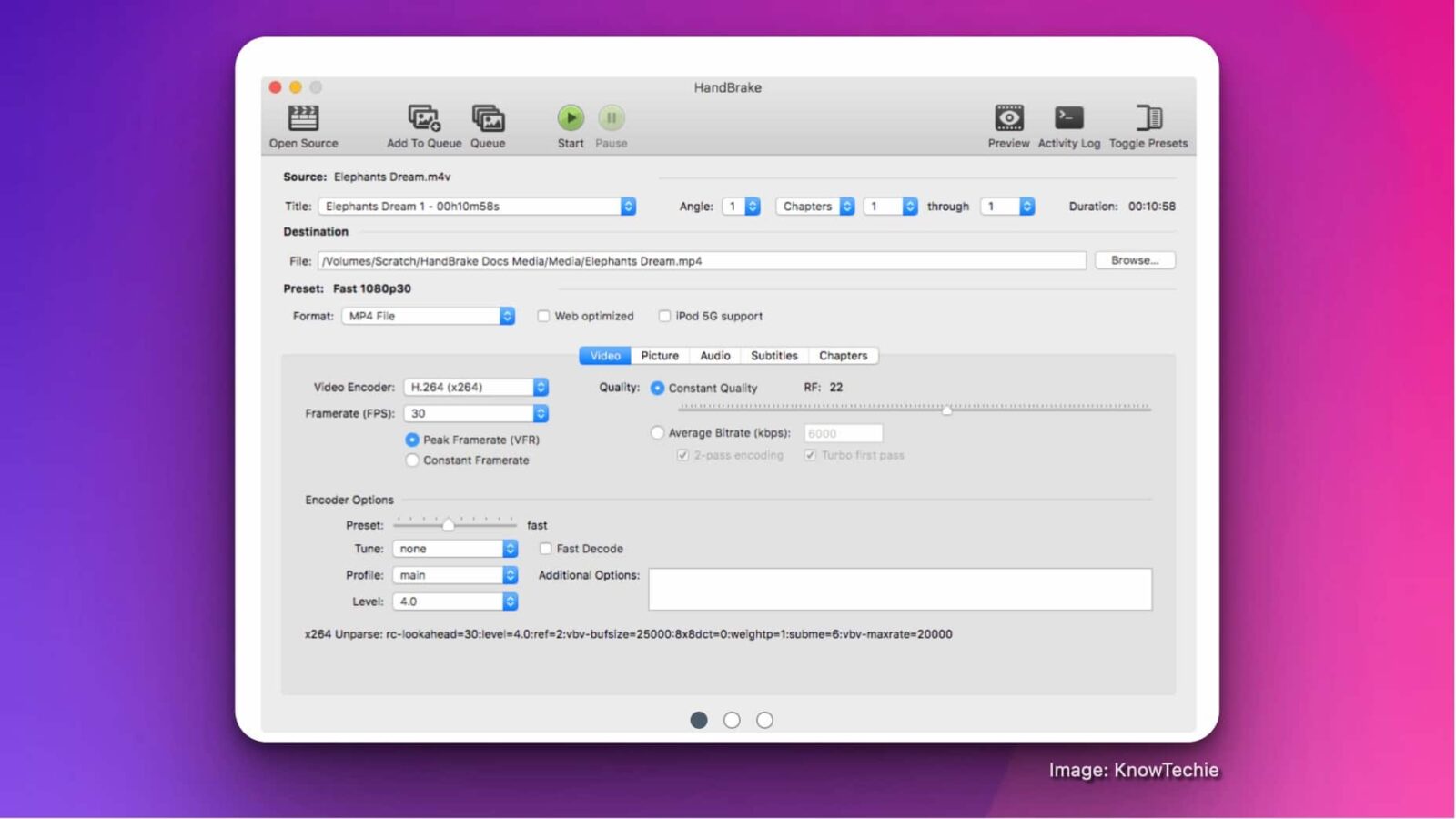The image size is (1456, 819).
Task: Open the Level dropdown set to 4.0
Action: click(455, 602)
